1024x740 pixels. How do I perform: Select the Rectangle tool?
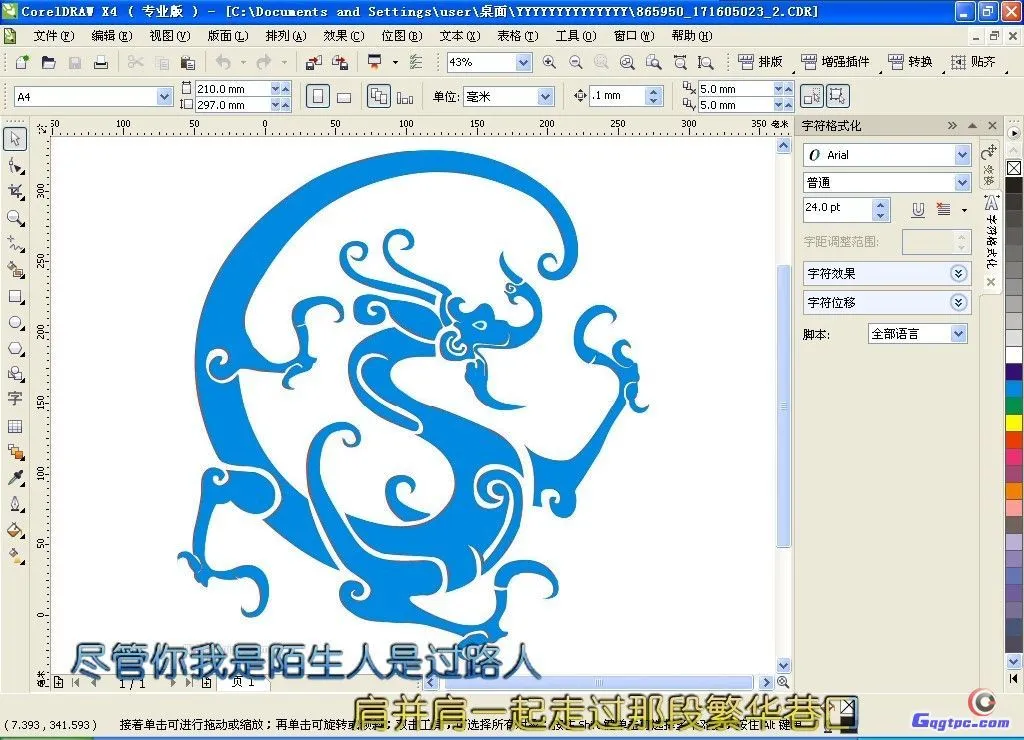[x=15, y=296]
